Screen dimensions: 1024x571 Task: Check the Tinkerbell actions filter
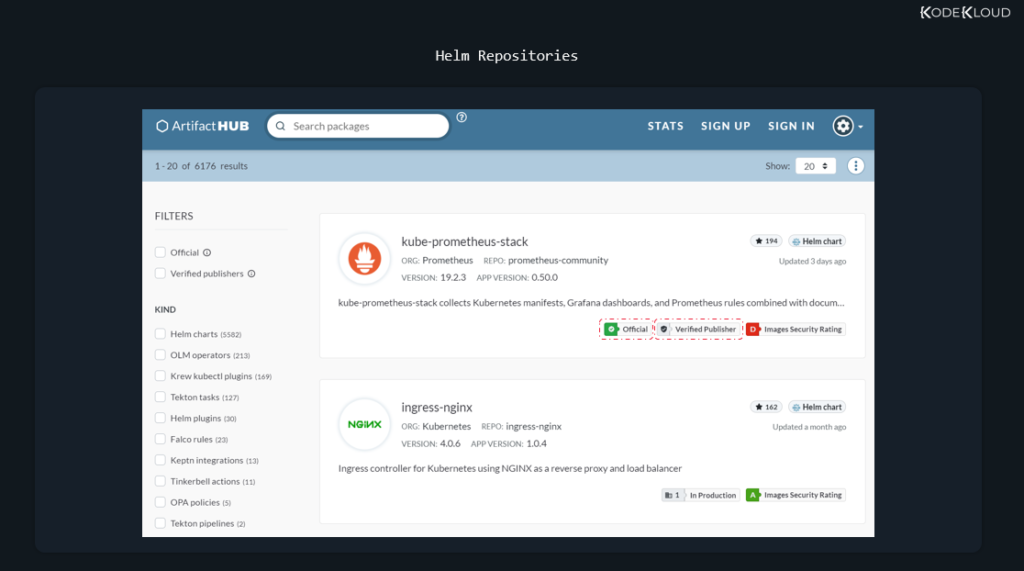[x=160, y=481]
